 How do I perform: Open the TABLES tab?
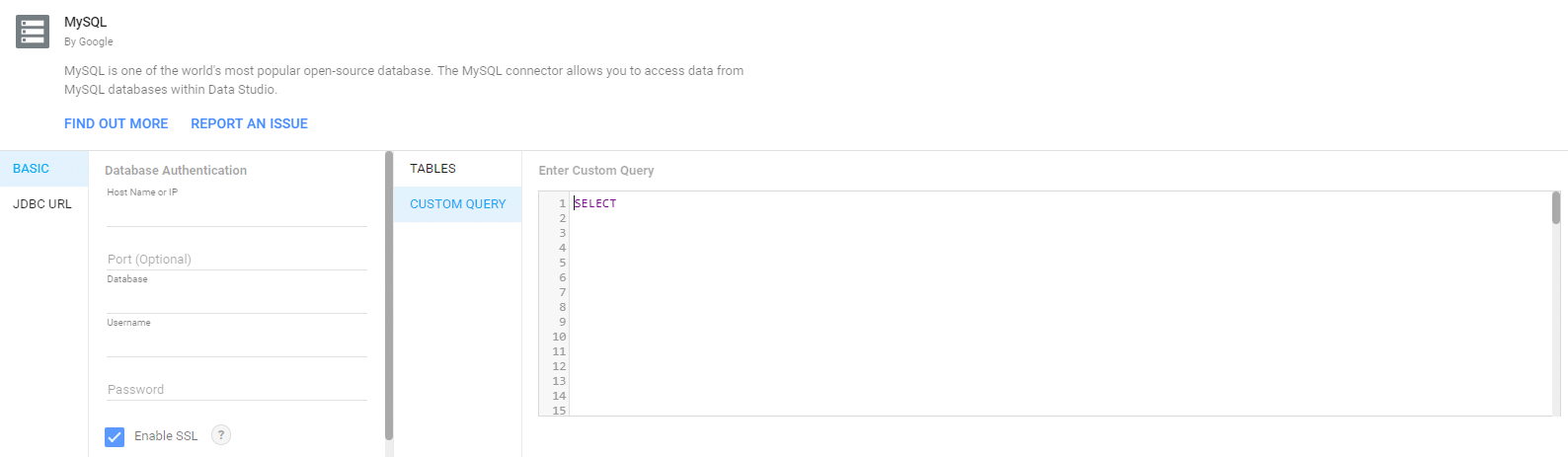coord(432,169)
